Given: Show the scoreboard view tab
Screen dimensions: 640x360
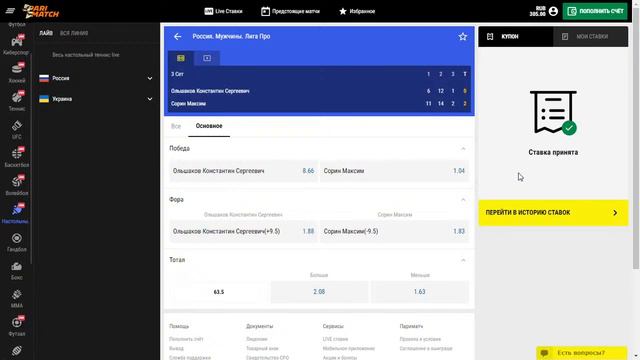Looking at the screenshot, I should 180,58.
